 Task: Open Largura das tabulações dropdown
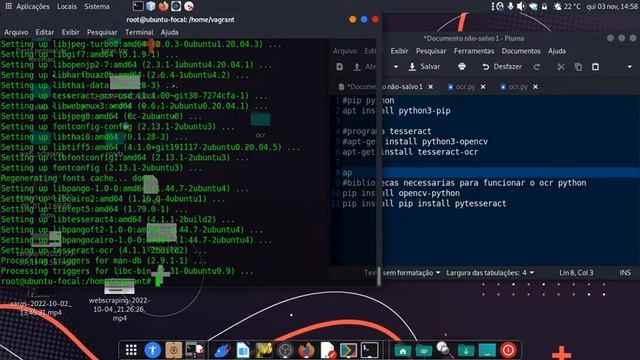490,273
